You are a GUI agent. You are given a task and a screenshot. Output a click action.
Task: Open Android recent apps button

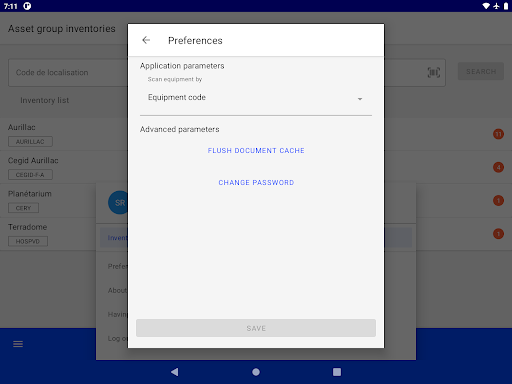point(337,372)
